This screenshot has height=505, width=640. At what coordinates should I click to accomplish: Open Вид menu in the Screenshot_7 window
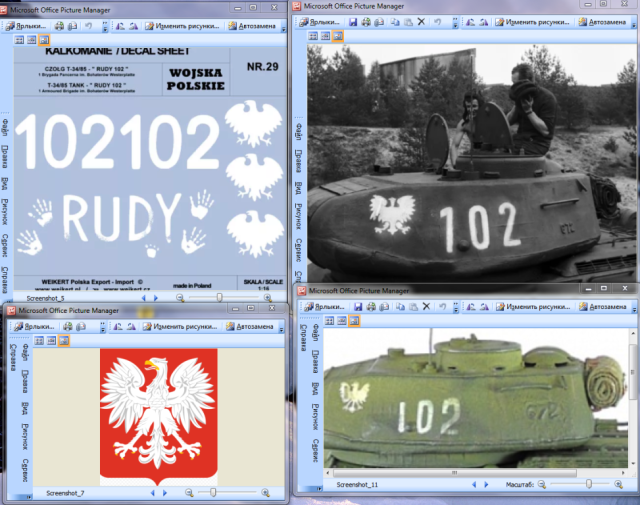pyautogui.click(x=25, y=408)
